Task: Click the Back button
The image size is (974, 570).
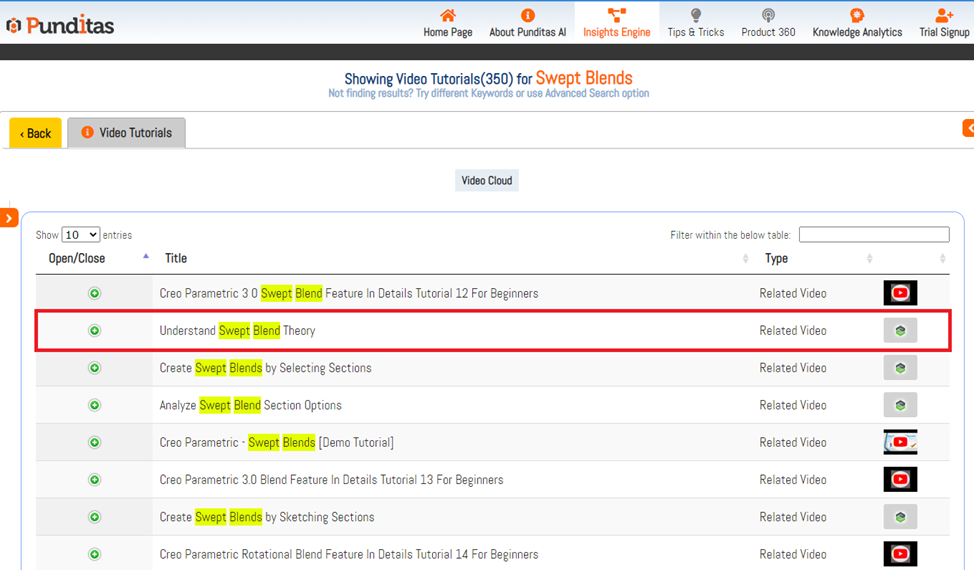Action: pyautogui.click(x=36, y=133)
